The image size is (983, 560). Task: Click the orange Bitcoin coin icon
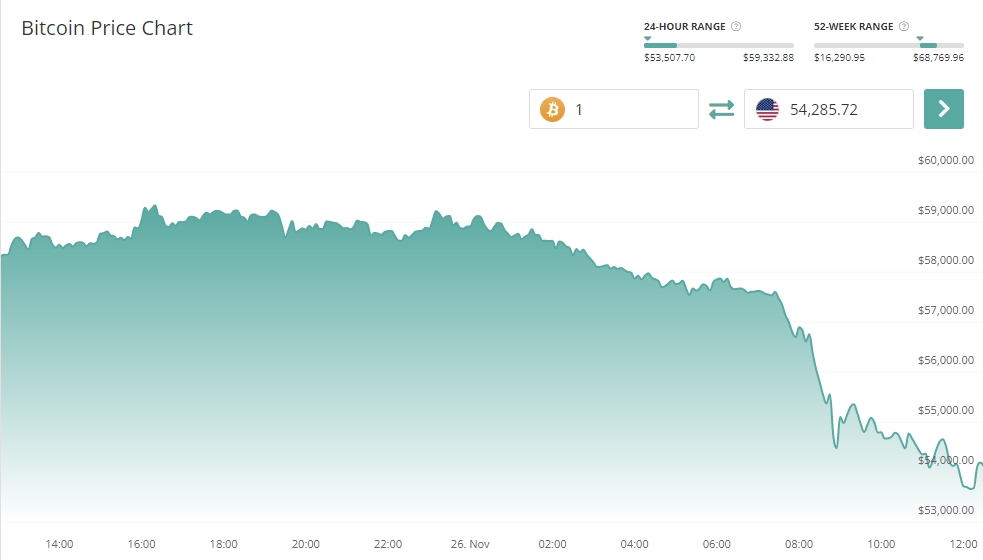[x=553, y=109]
